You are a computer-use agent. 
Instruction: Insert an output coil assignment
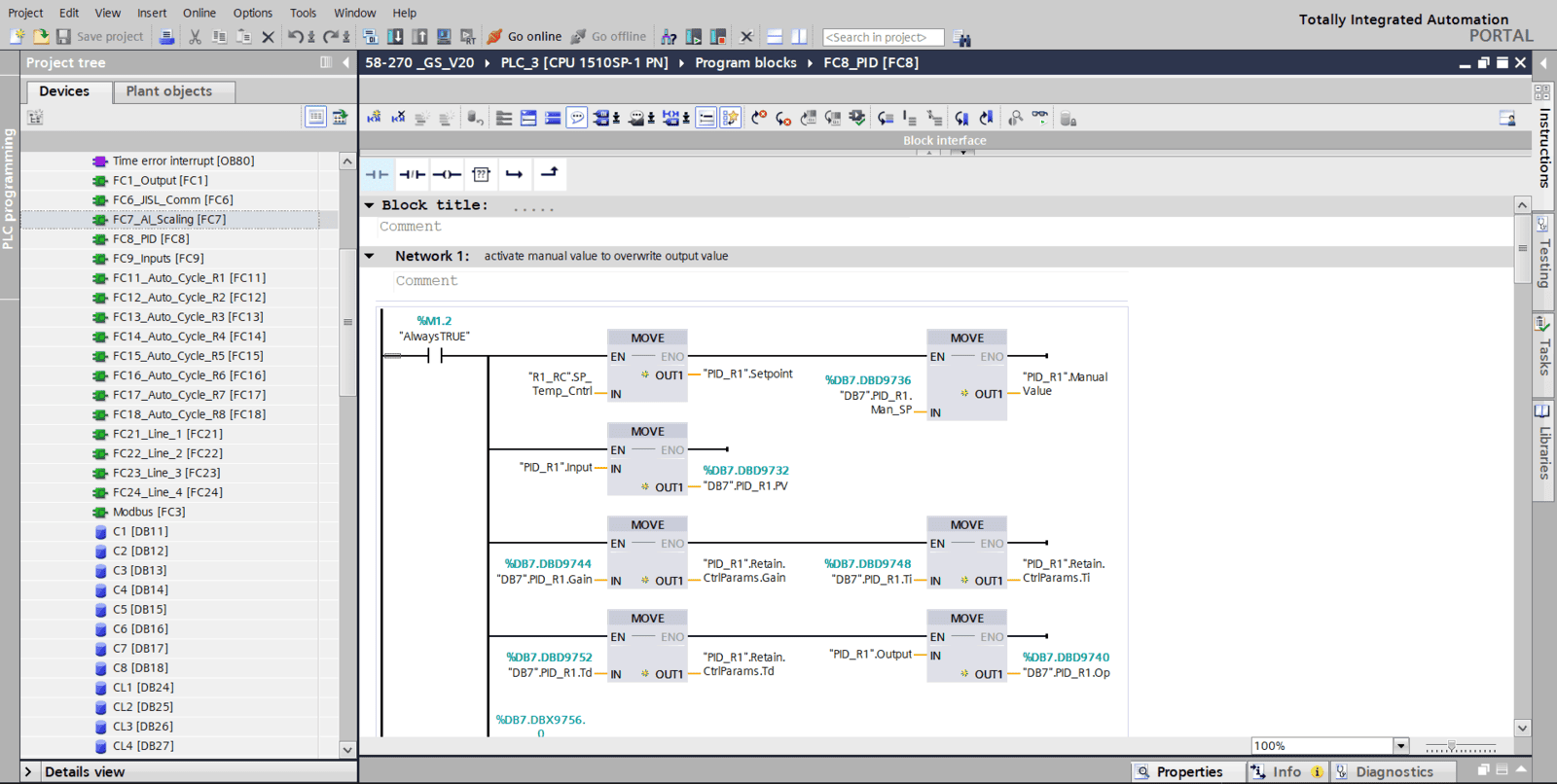coord(447,175)
